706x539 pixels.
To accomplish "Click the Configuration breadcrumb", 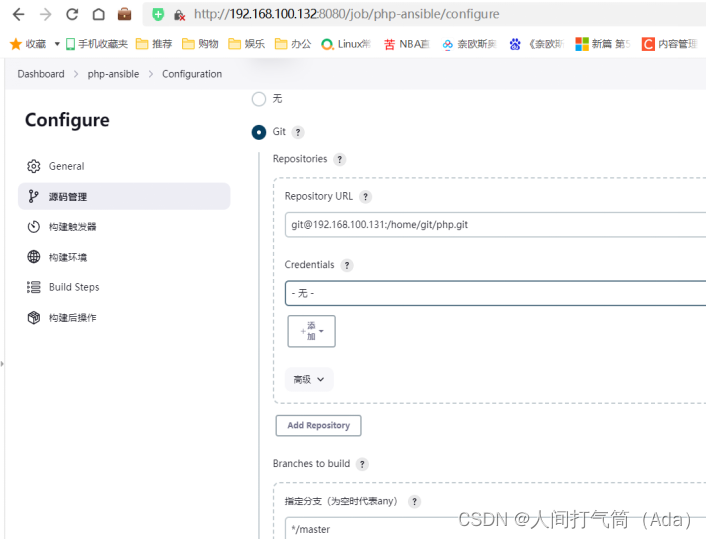I will (x=192, y=74).
